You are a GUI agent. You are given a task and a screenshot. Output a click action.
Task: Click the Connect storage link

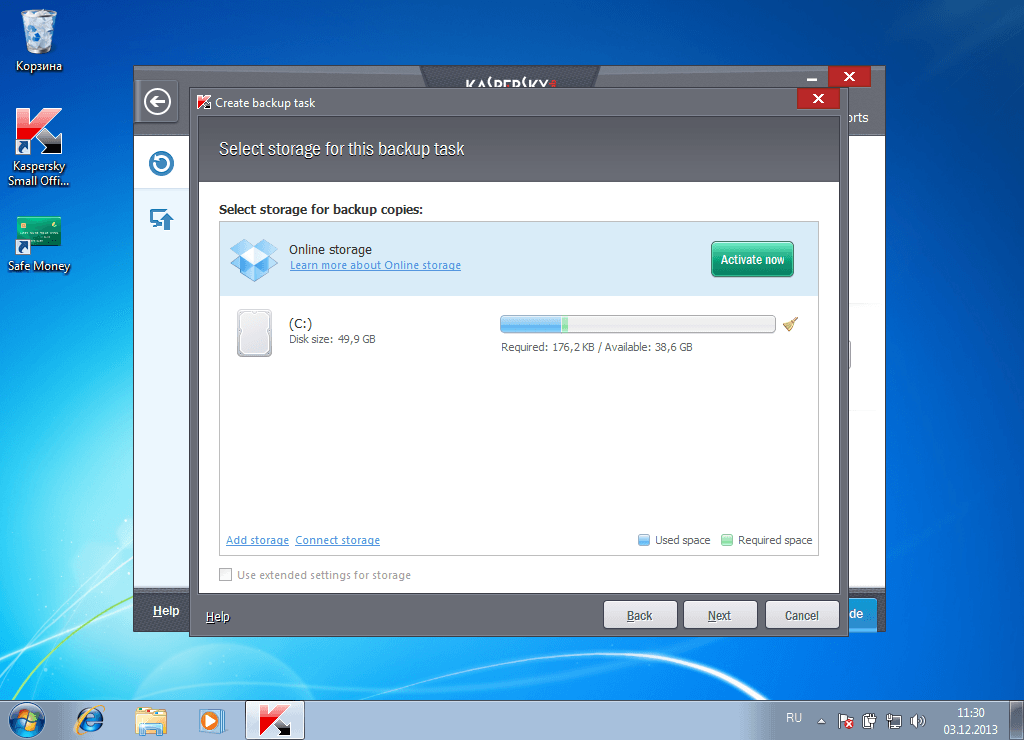pos(338,540)
